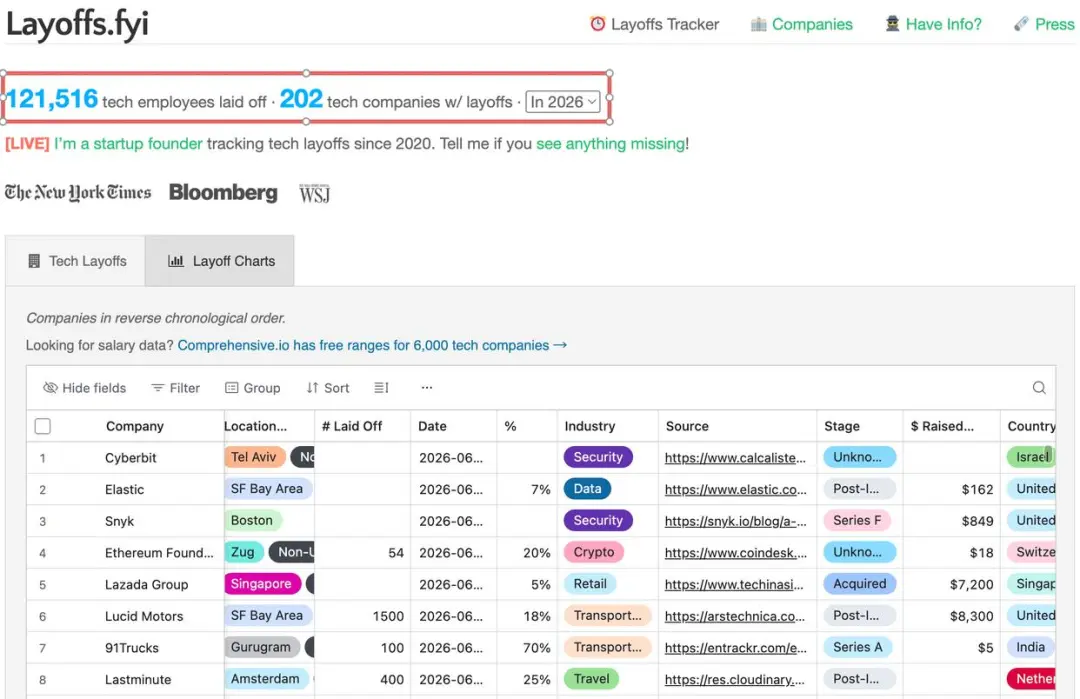1080x699 pixels.
Task: Click the Singapore location tag
Action: [x=261, y=584]
